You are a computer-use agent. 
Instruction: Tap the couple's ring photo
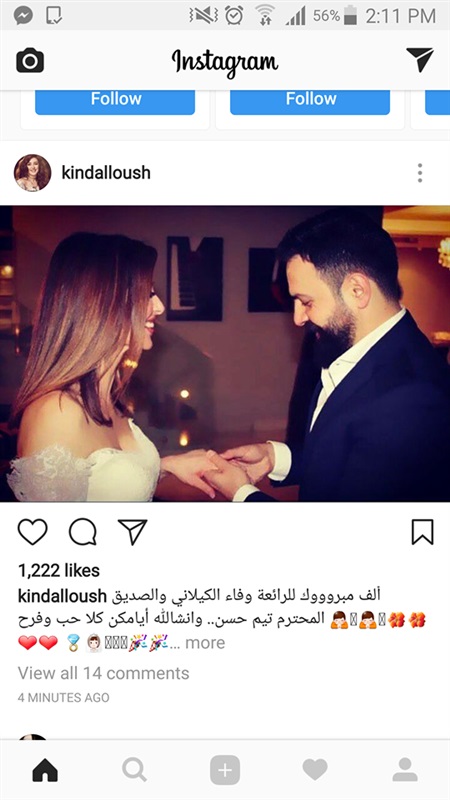tap(225, 354)
